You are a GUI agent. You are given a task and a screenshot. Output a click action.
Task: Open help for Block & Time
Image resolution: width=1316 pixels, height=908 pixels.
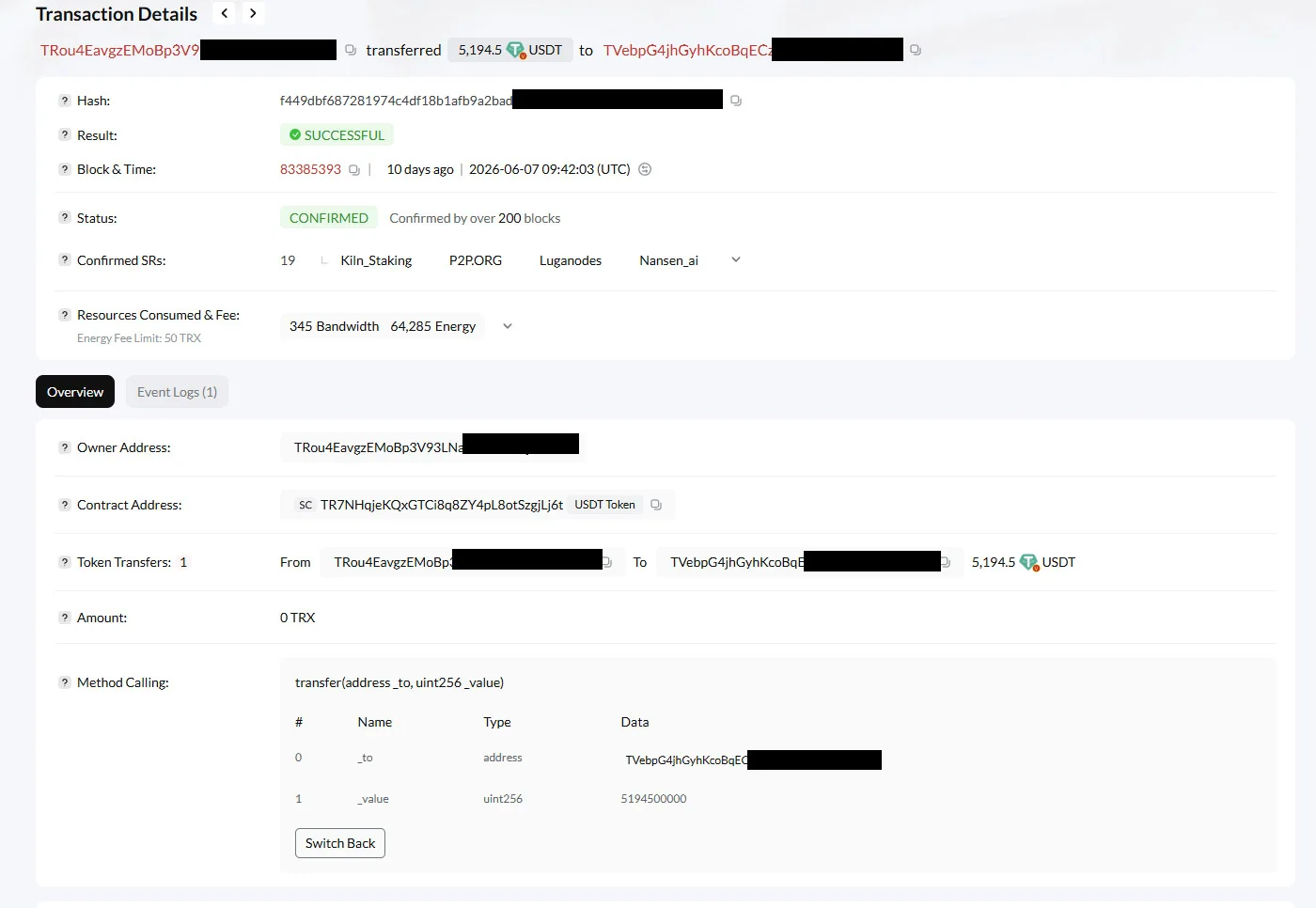[65, 169]
